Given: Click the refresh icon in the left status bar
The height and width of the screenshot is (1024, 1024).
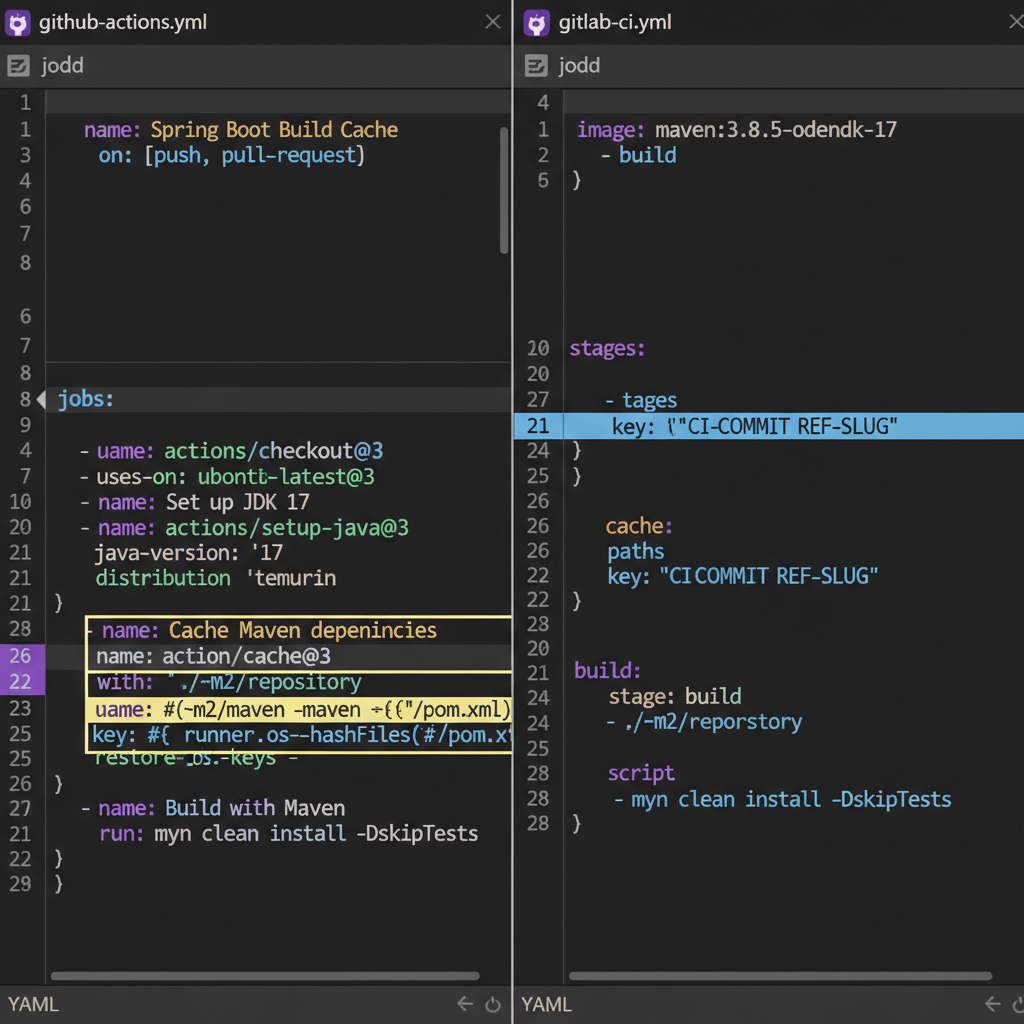Looking at the screenshot, I should (492, 1003).
